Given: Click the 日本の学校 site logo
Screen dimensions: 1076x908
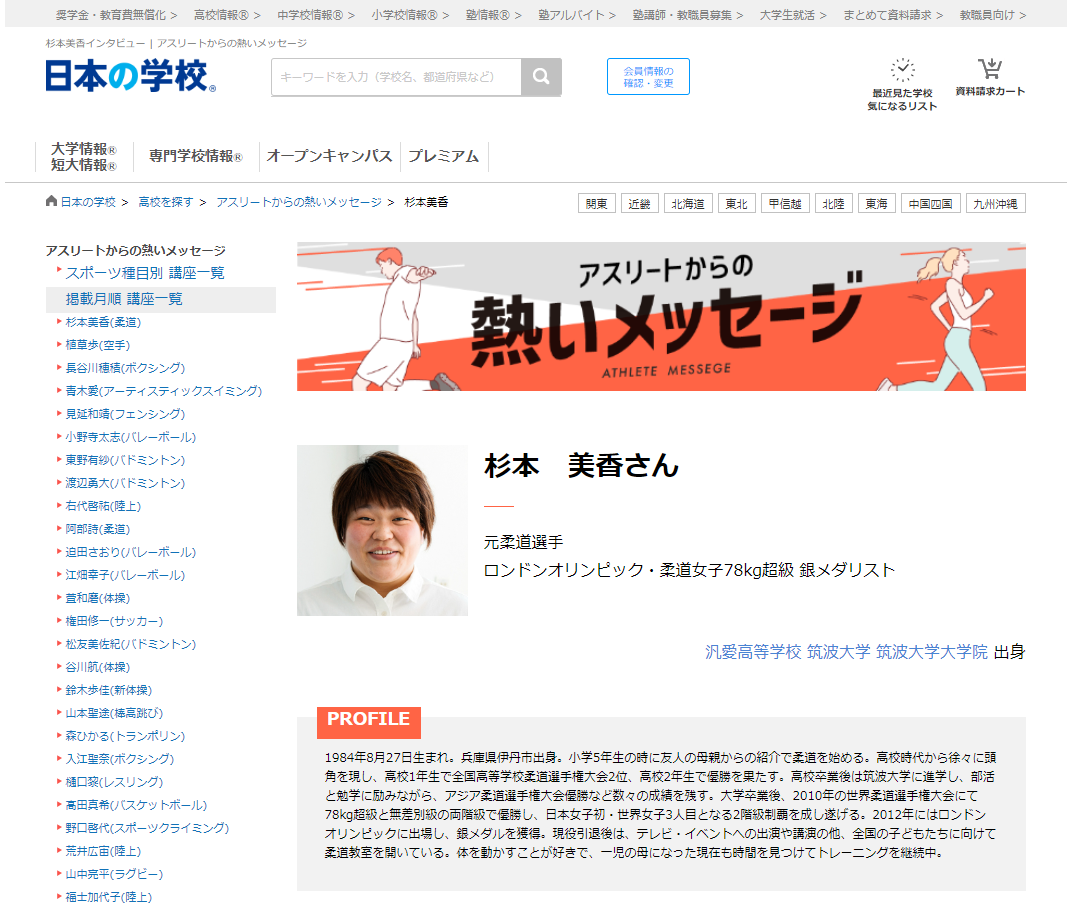Looking at the screenshot, I should [130, 76].
